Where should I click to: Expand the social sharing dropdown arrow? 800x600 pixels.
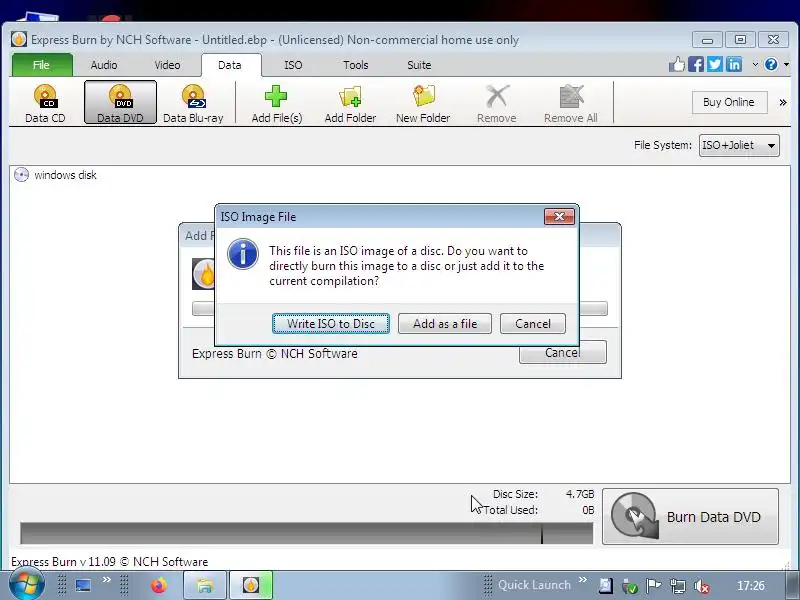click(755, 65)
